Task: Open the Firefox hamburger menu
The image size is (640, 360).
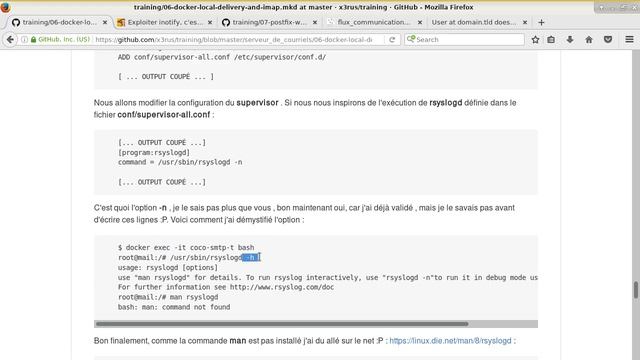Action: click(629, 40)
